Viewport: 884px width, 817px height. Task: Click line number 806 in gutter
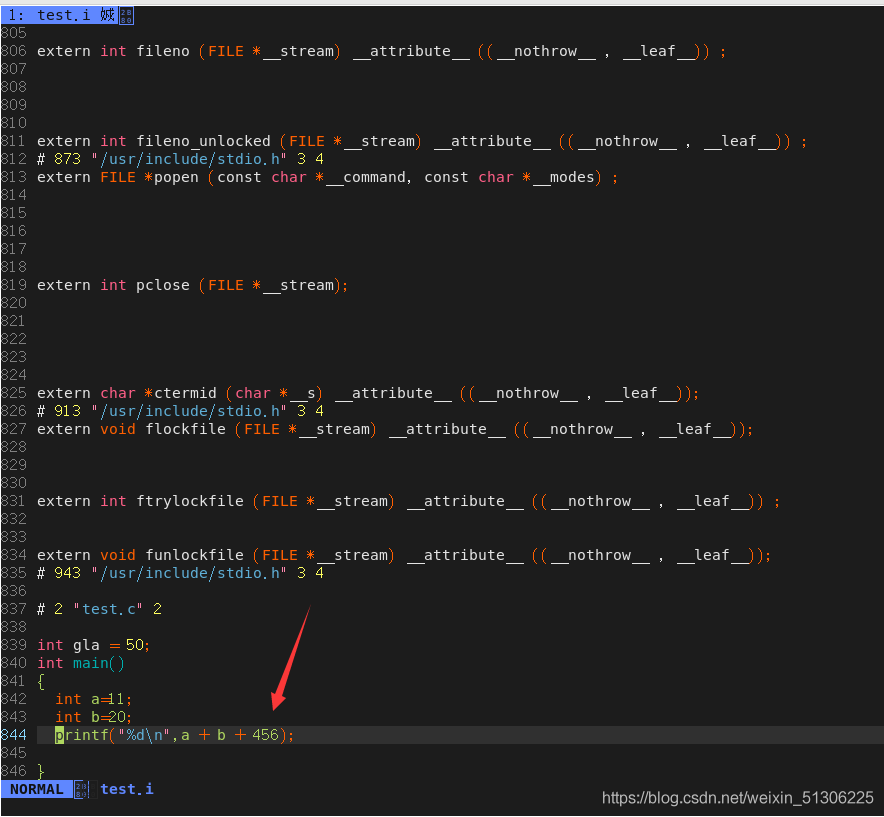point(14,51)
